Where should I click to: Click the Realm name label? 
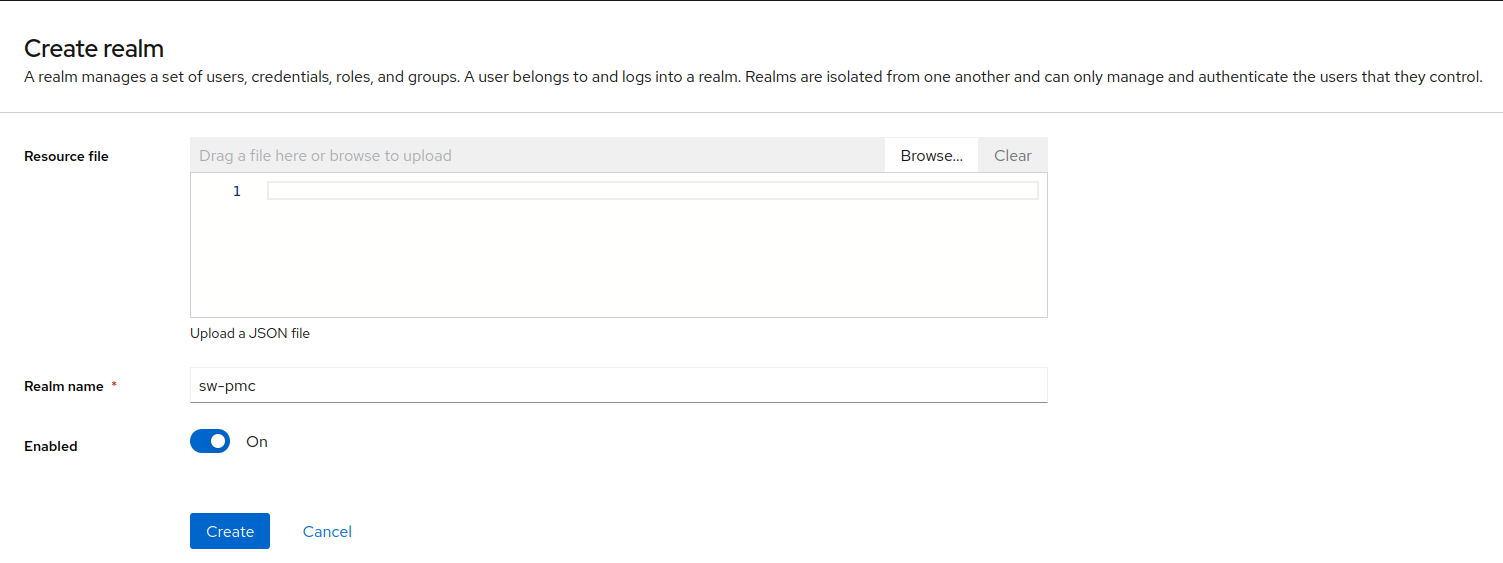[64, 386]
